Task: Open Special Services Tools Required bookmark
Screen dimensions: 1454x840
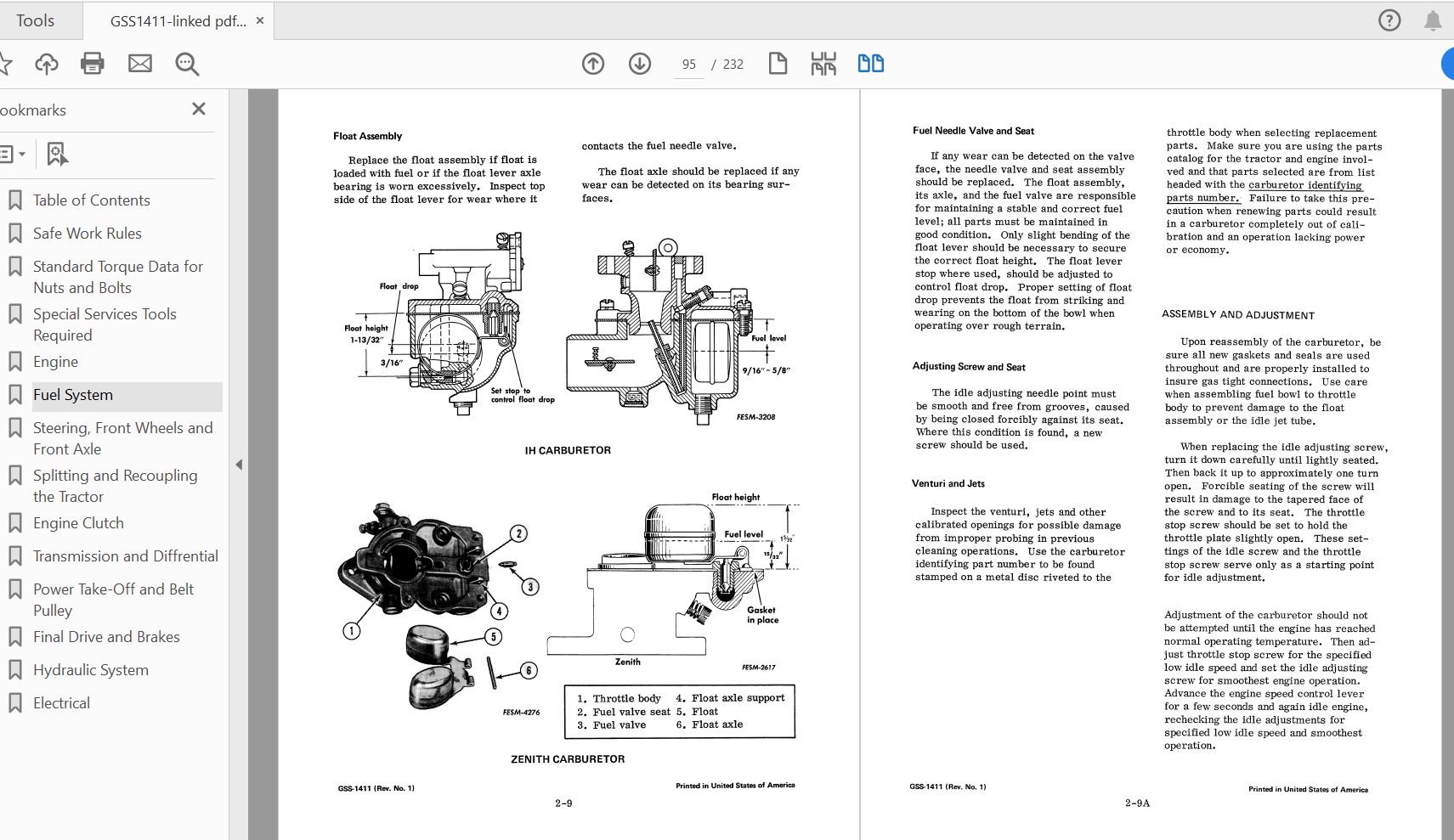Action: click(105, 324)
